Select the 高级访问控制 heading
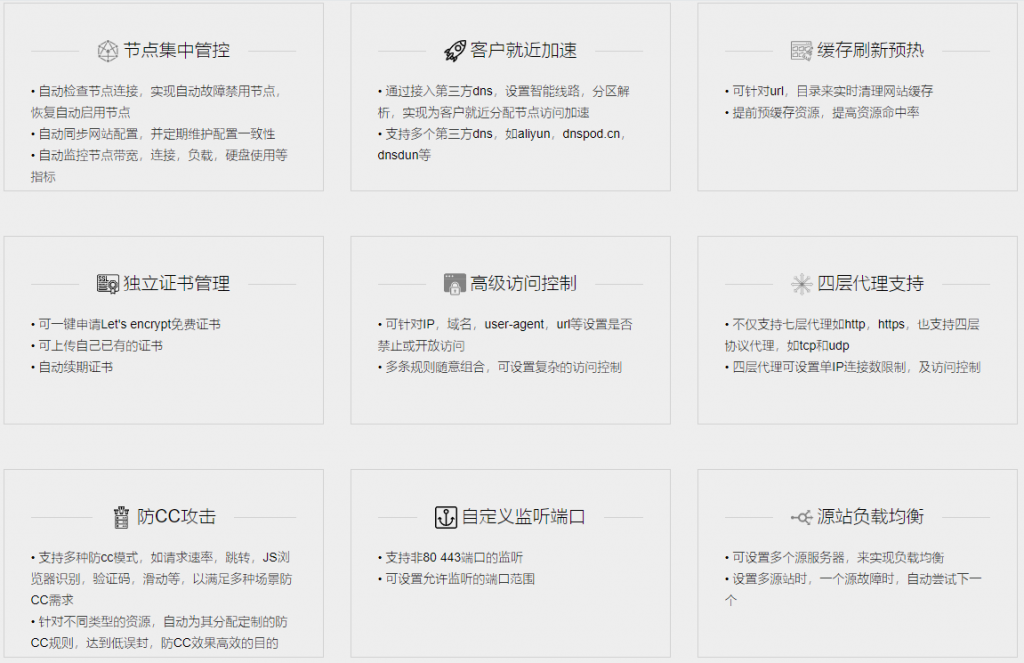 coord(523,283)
